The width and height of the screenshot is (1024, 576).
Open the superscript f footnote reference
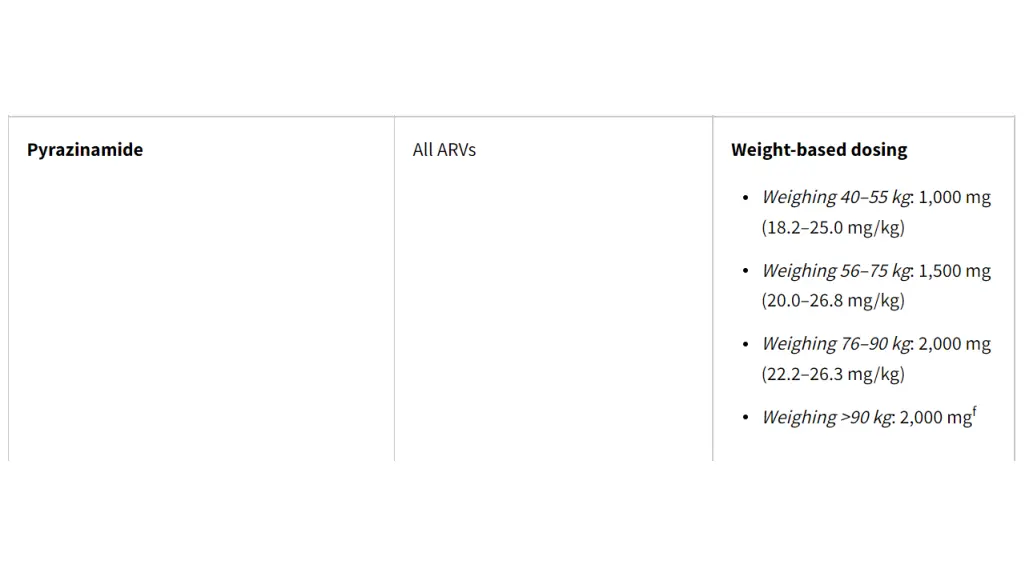[974, 410]
